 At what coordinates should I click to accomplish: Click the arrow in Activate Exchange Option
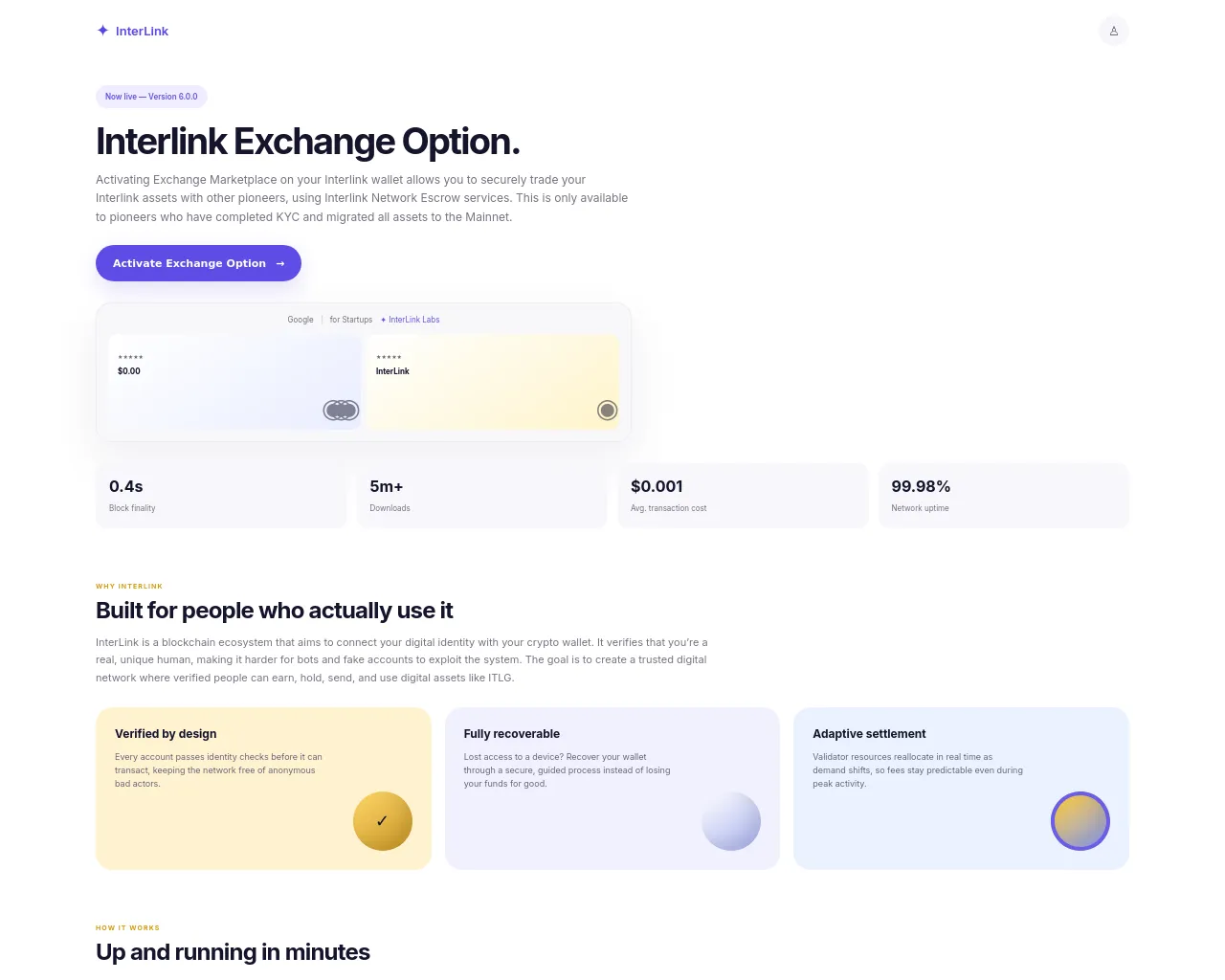click(280, 263)
